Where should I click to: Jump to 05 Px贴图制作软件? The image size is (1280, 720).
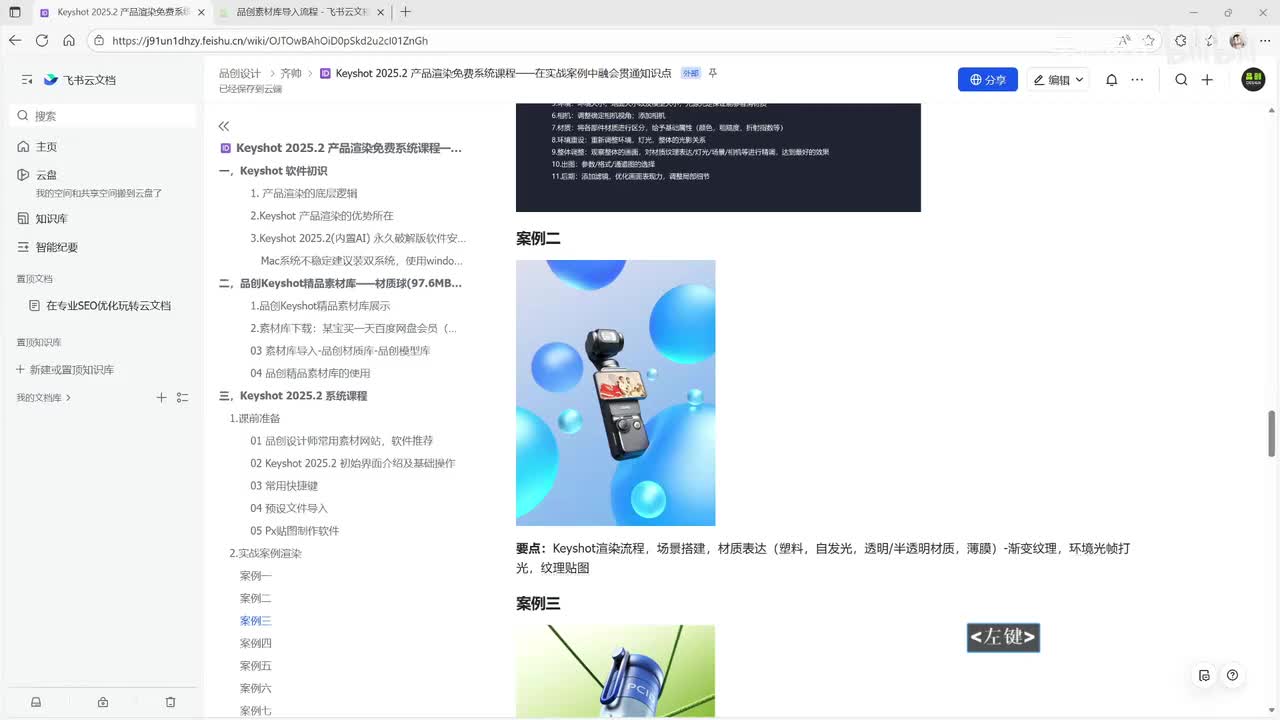coord(295,531)
